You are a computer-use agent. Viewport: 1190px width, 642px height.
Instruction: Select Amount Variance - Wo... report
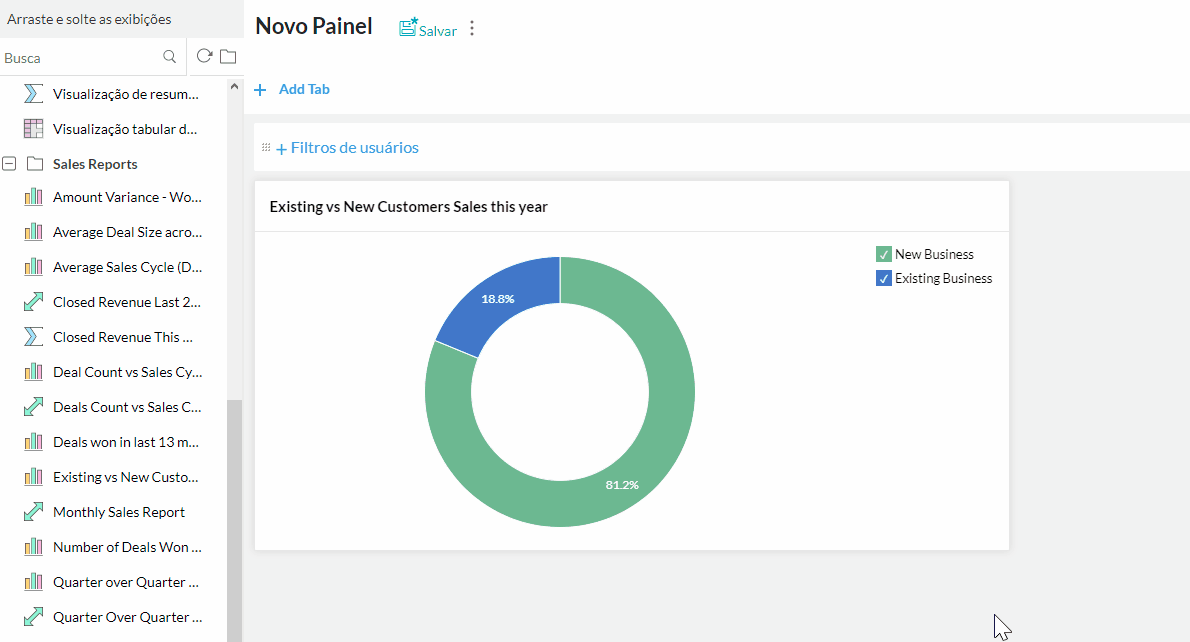(x=128, y=197)
